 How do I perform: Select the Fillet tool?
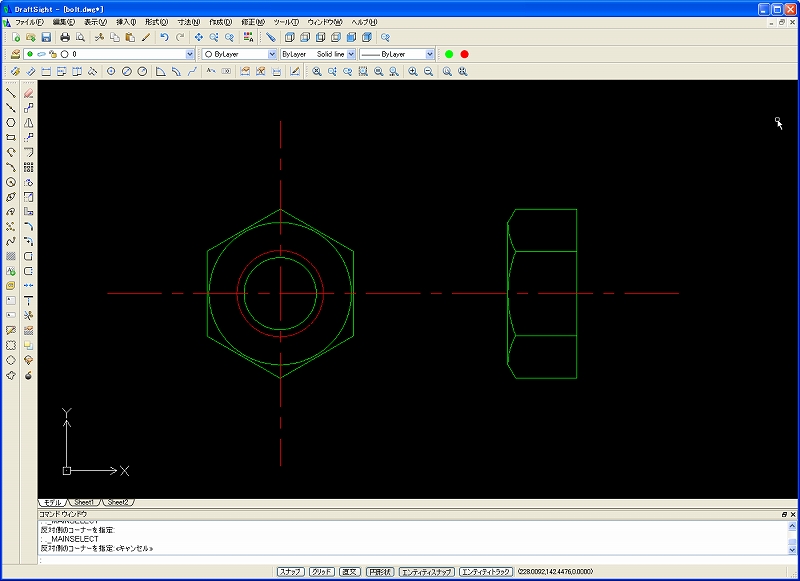click(29, 226)
